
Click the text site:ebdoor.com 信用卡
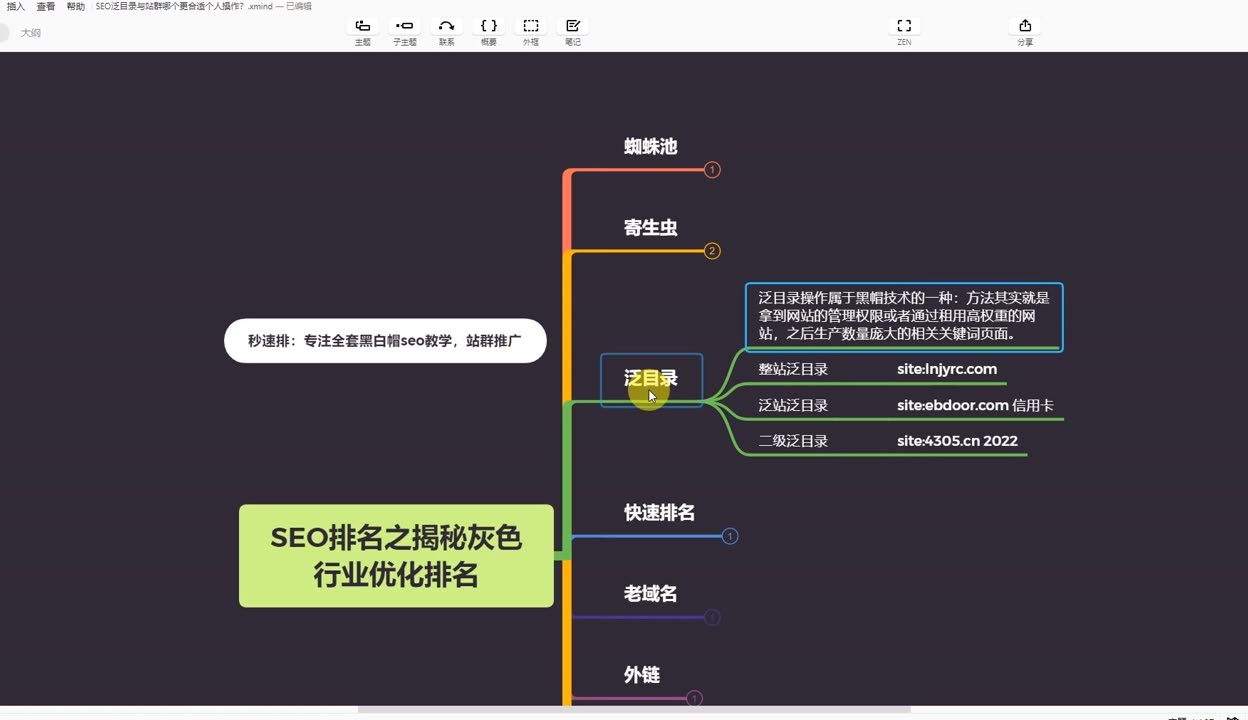tap(975, 405)
